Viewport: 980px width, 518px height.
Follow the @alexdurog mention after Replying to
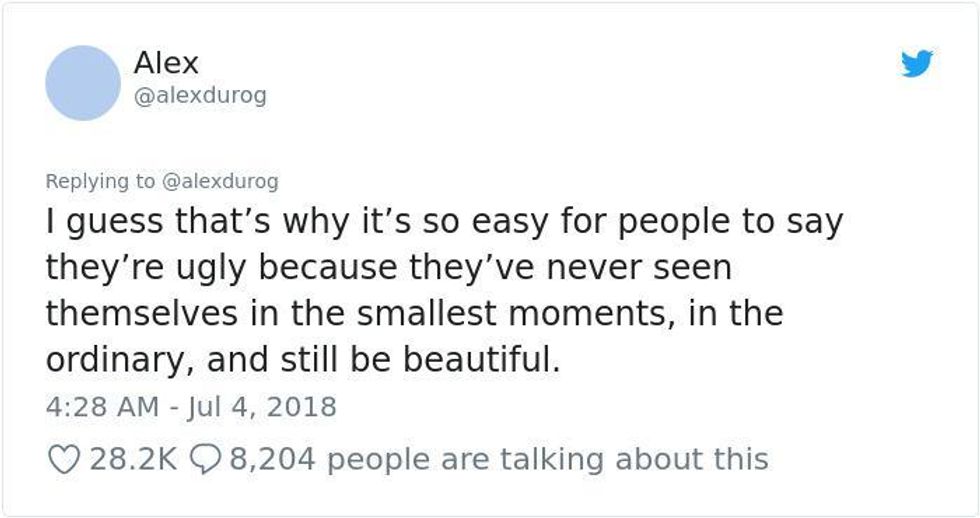tap(220, 181)
